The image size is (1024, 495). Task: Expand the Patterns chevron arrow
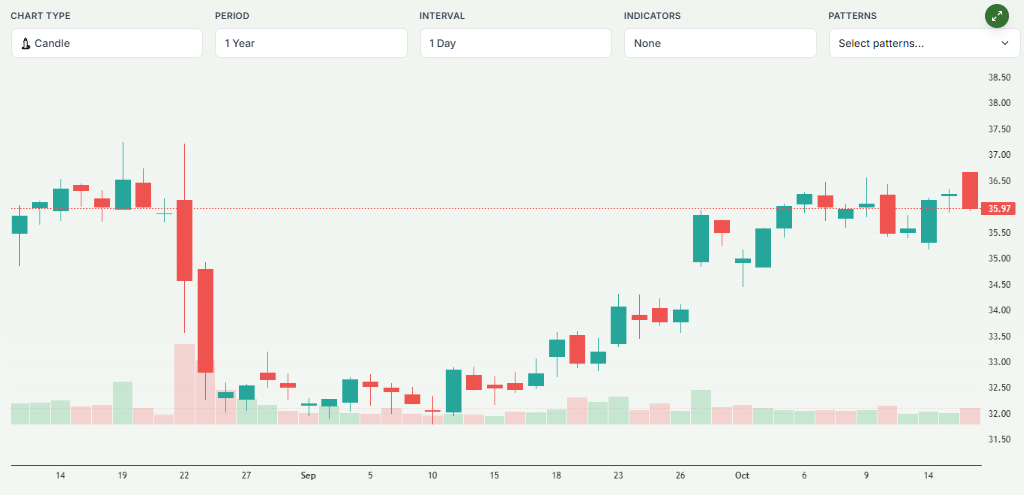click(x=1004, y=43)
